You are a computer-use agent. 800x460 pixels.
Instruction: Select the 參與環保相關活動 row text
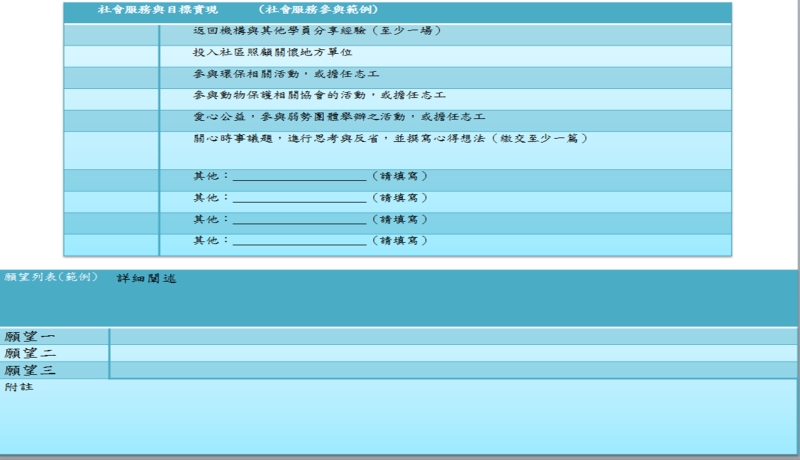pyautogui.click(x=286, y=75)
